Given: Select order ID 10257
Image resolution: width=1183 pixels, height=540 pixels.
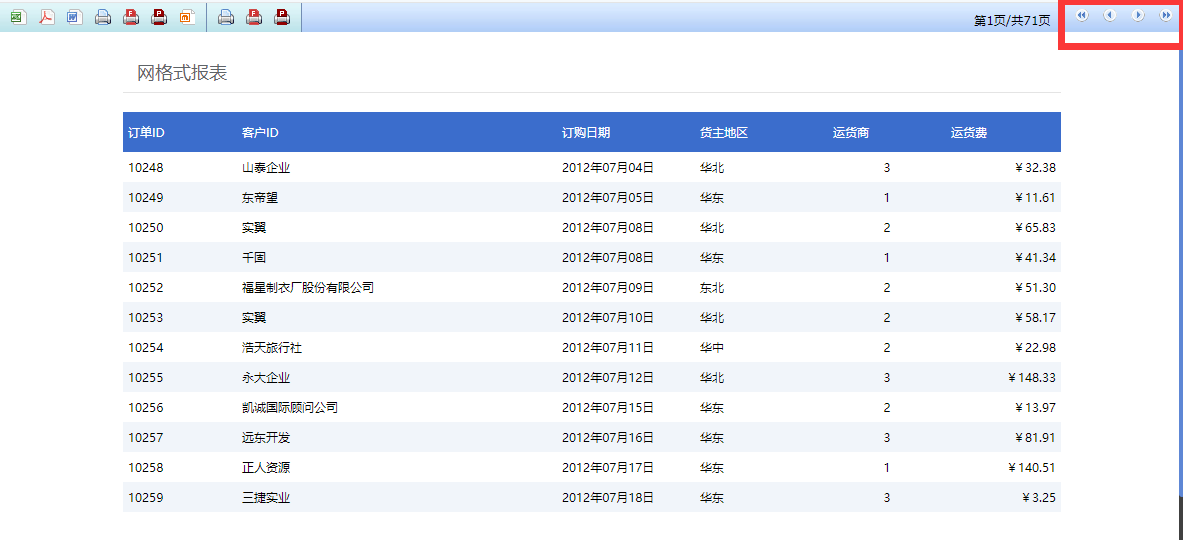Looking at the screenshot, I should 146,437.
